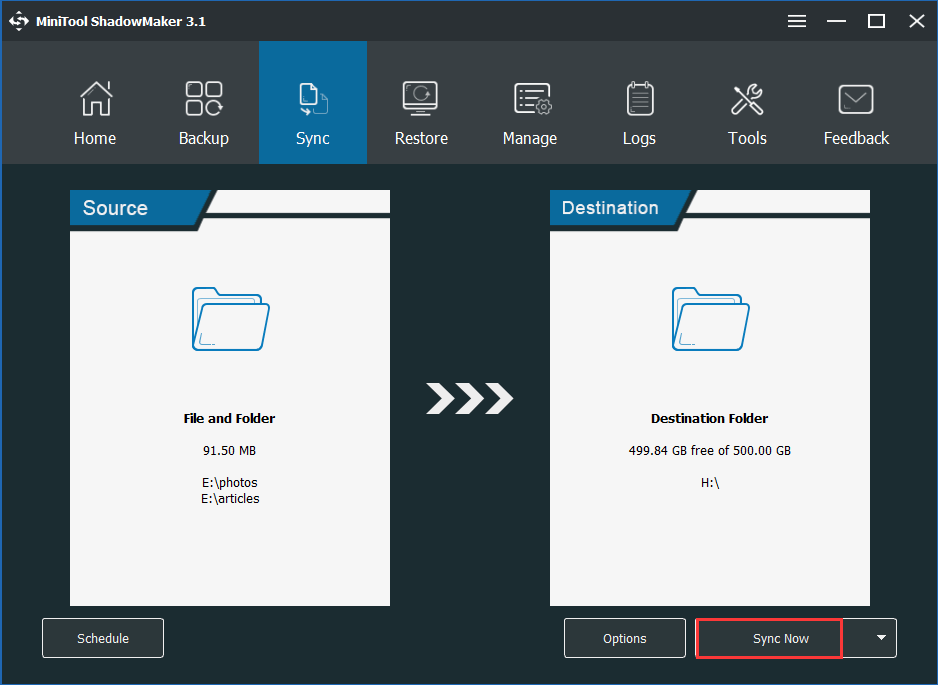The height and width of the screenshot is (685, 938).
Task: Open the Tools section icon
Action: coord(747,99)
